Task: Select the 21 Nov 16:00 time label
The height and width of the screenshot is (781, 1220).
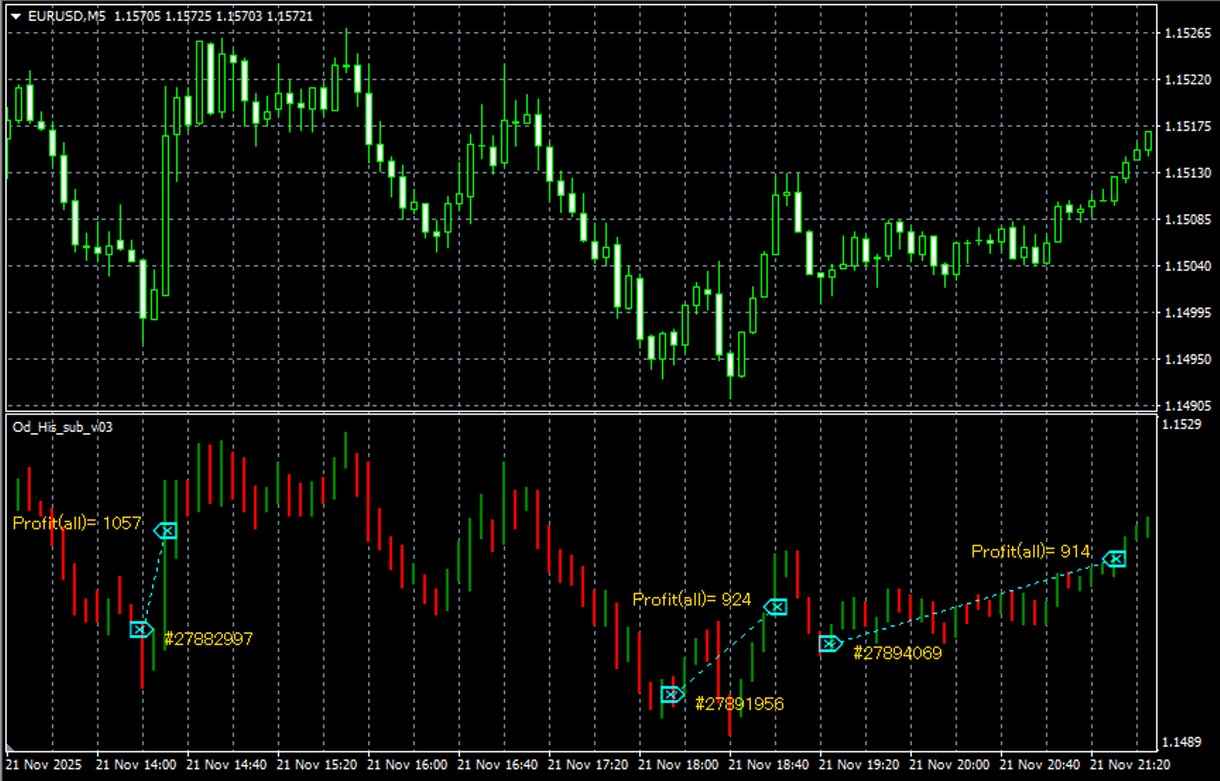Action: click(x=408, y=765)
